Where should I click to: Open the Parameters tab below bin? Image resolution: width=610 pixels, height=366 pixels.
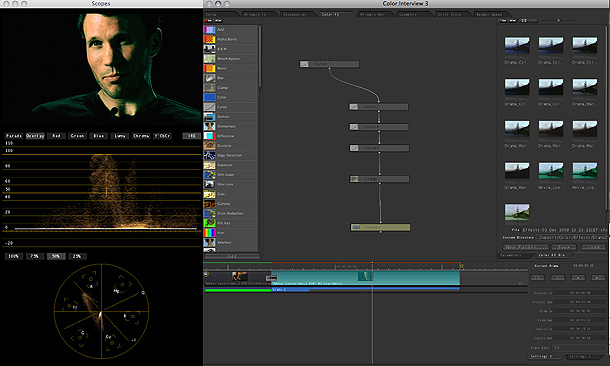pos(511,255)
